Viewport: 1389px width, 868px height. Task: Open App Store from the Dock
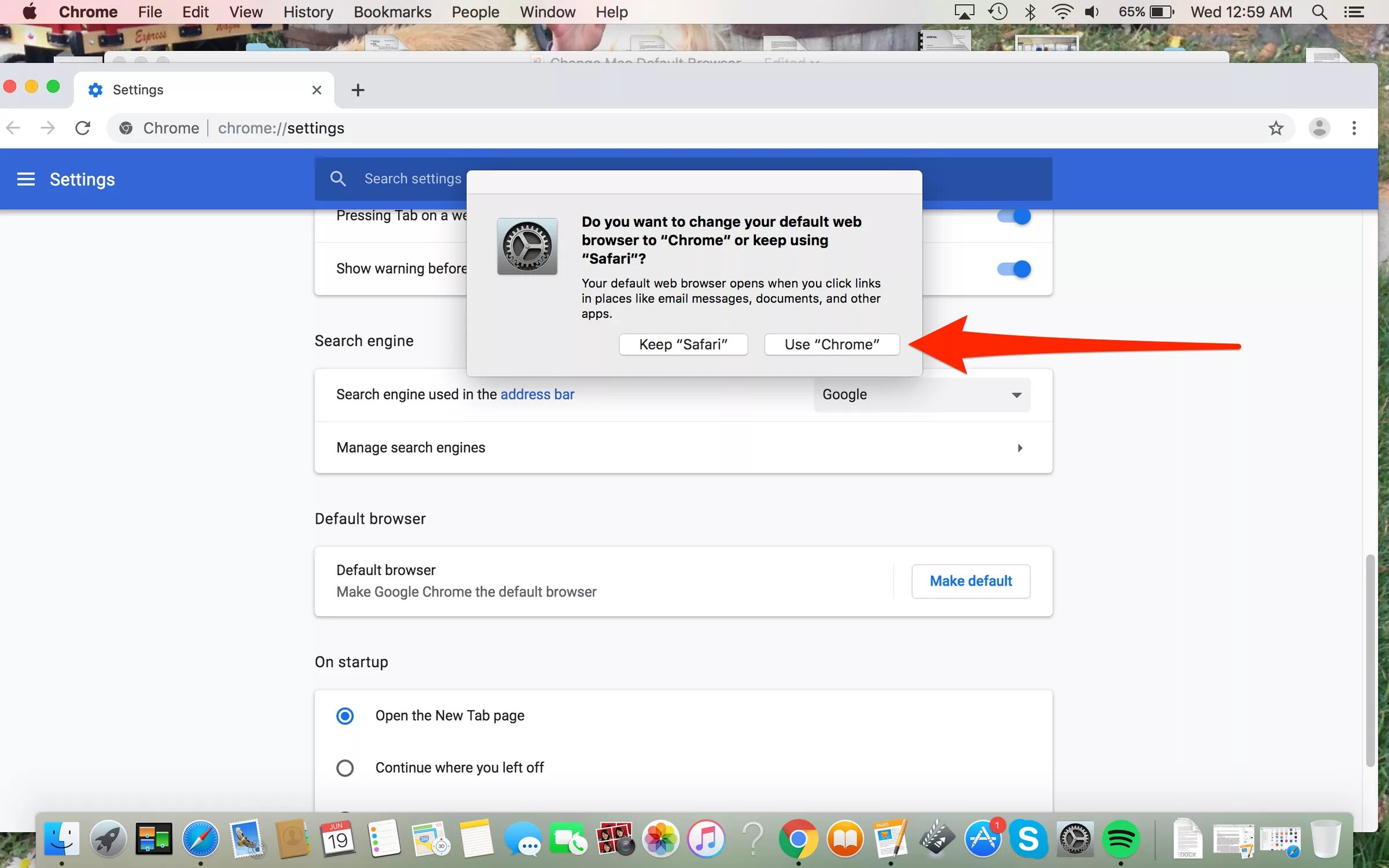point(983,839)
